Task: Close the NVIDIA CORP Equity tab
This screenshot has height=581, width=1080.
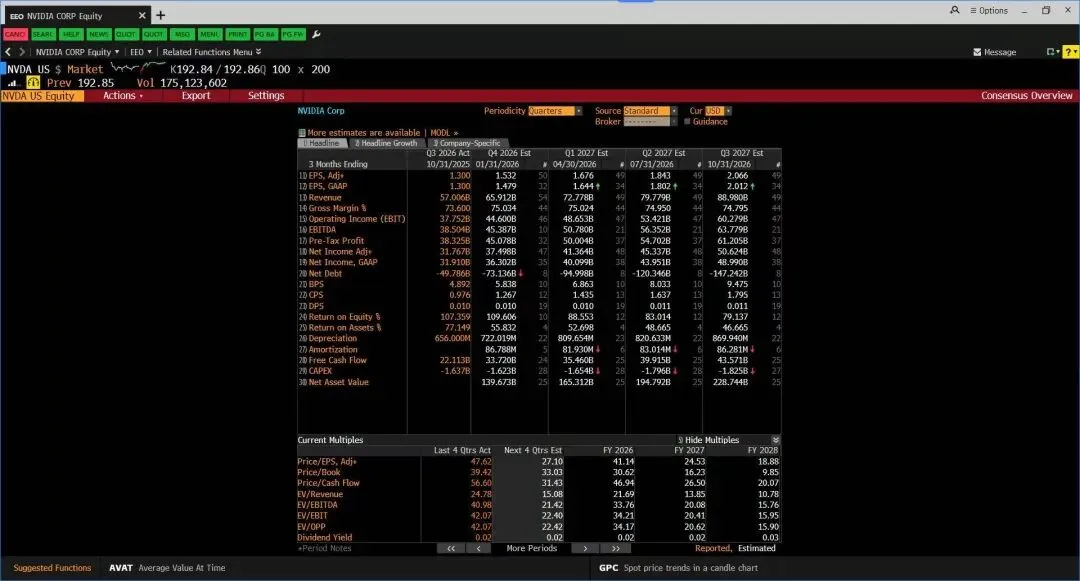Action: tap(142, 15)
